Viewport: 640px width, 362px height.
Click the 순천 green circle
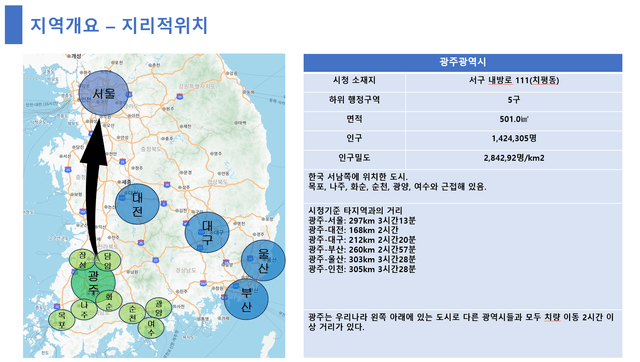[x=132, y=313]
